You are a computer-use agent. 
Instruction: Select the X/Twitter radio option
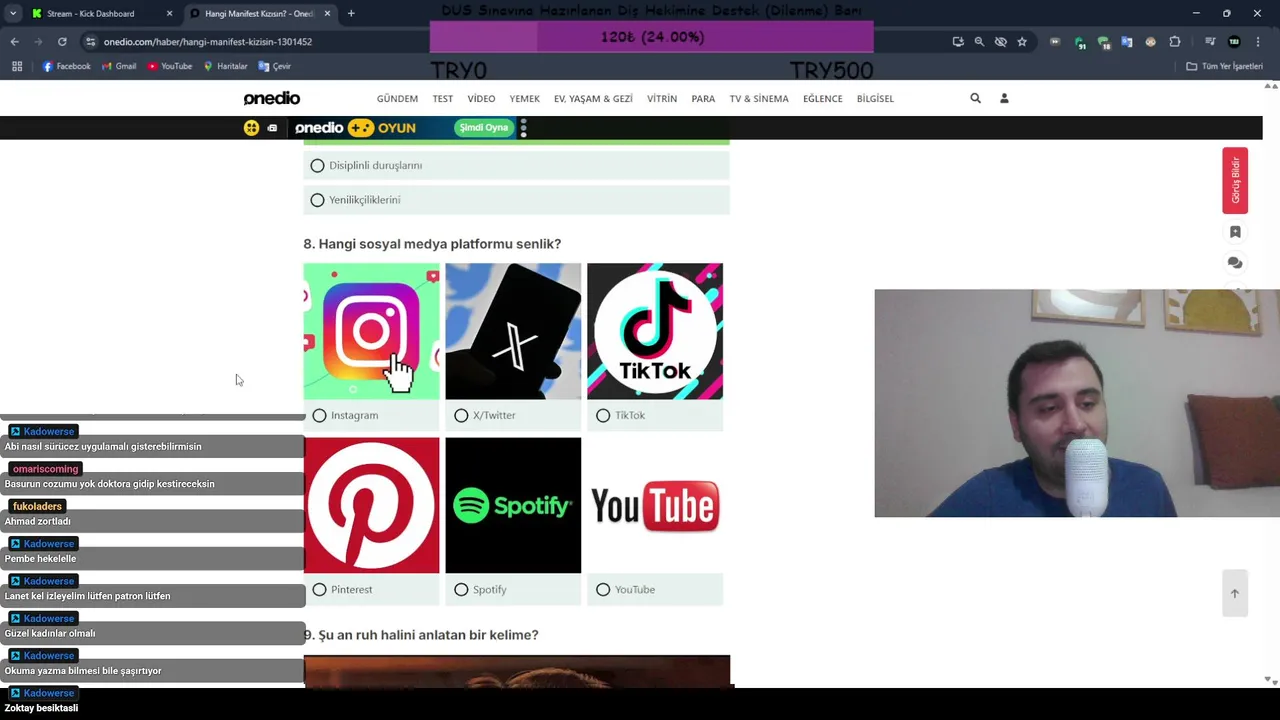461,415
